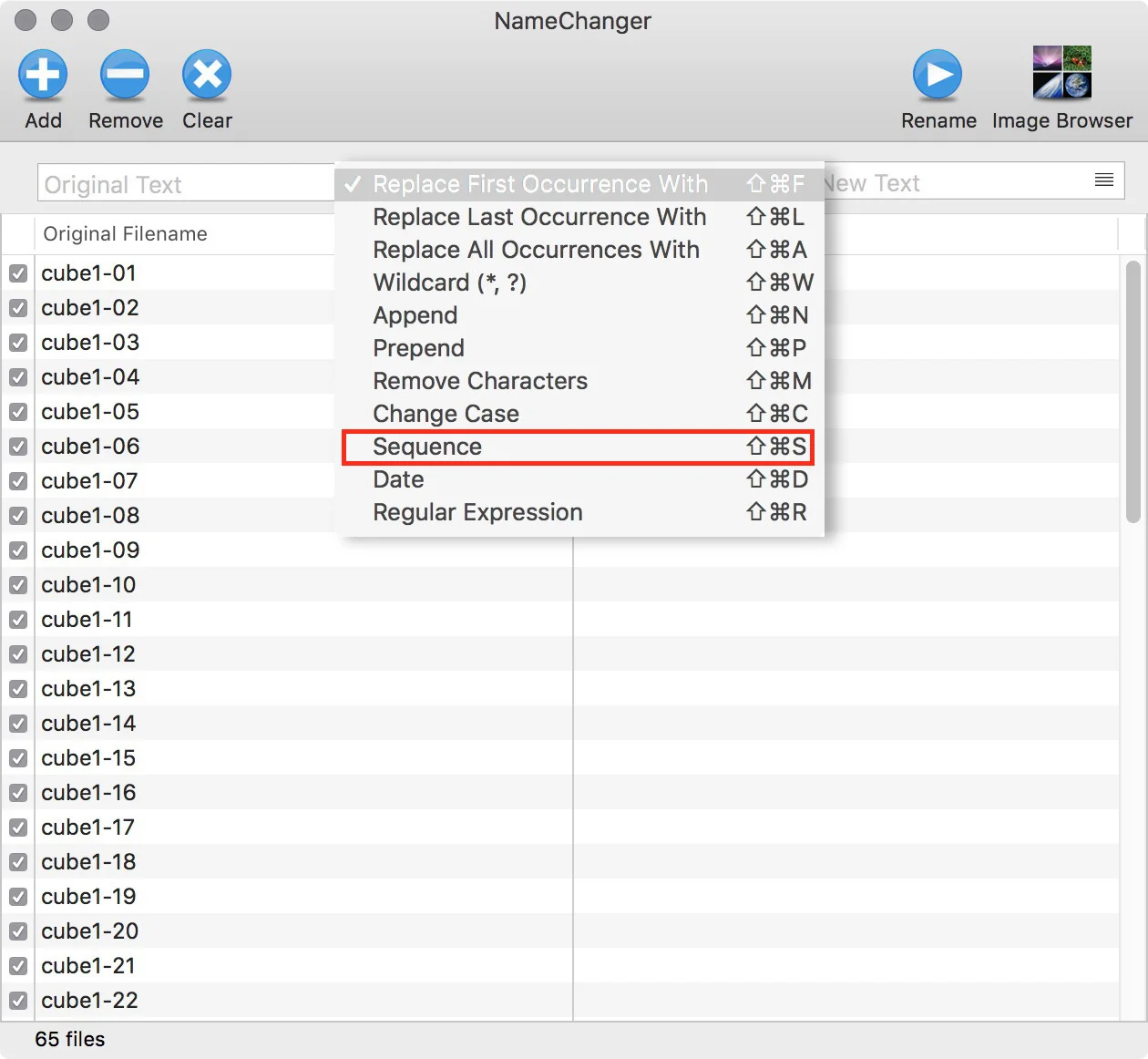Select Change Case menu item
This screenshot has height=1059, width=1148.
579,414
